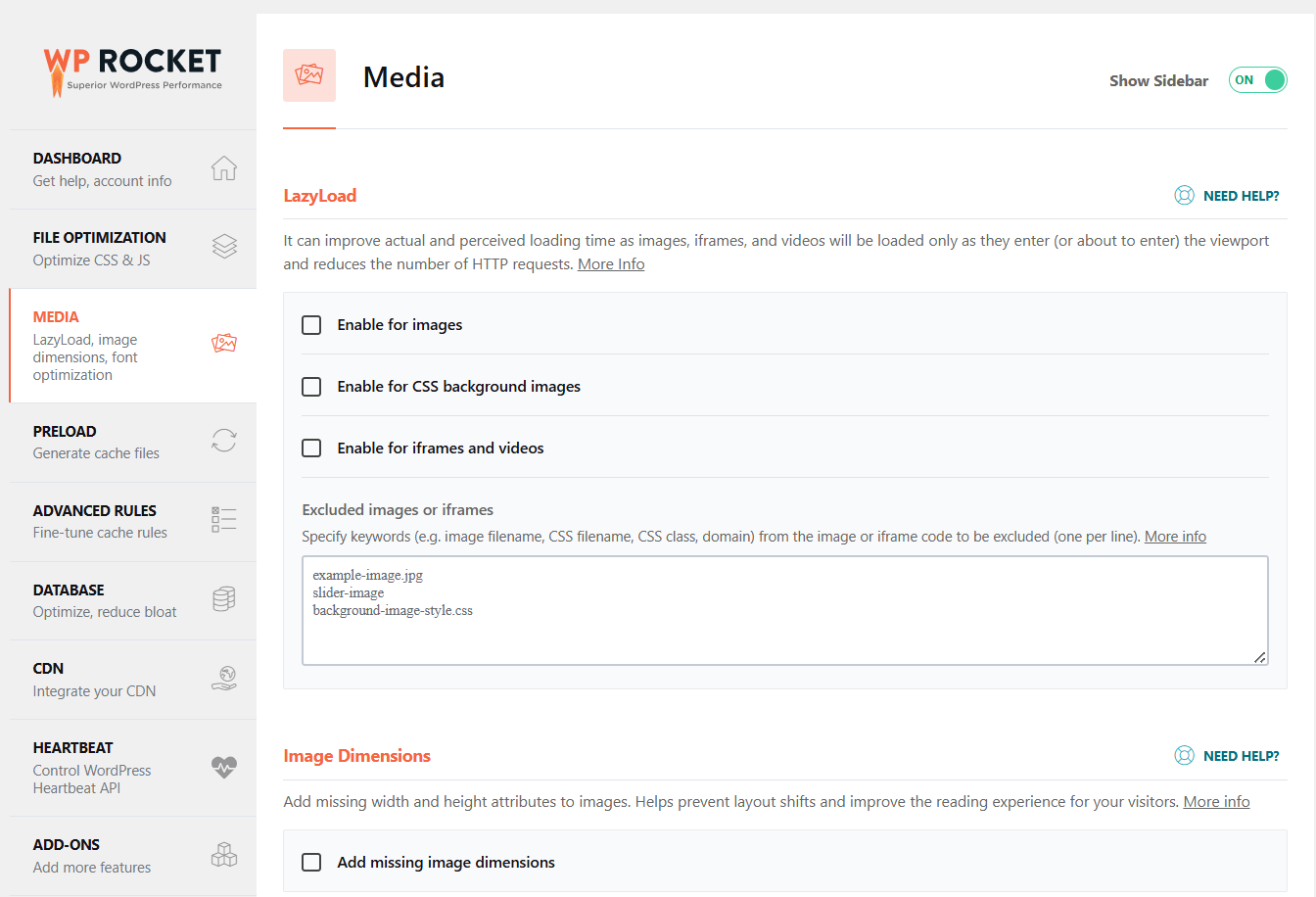Select the Database cylinder icon
Viewport: 1316px width, 897px height.
(x=223, y=599)
